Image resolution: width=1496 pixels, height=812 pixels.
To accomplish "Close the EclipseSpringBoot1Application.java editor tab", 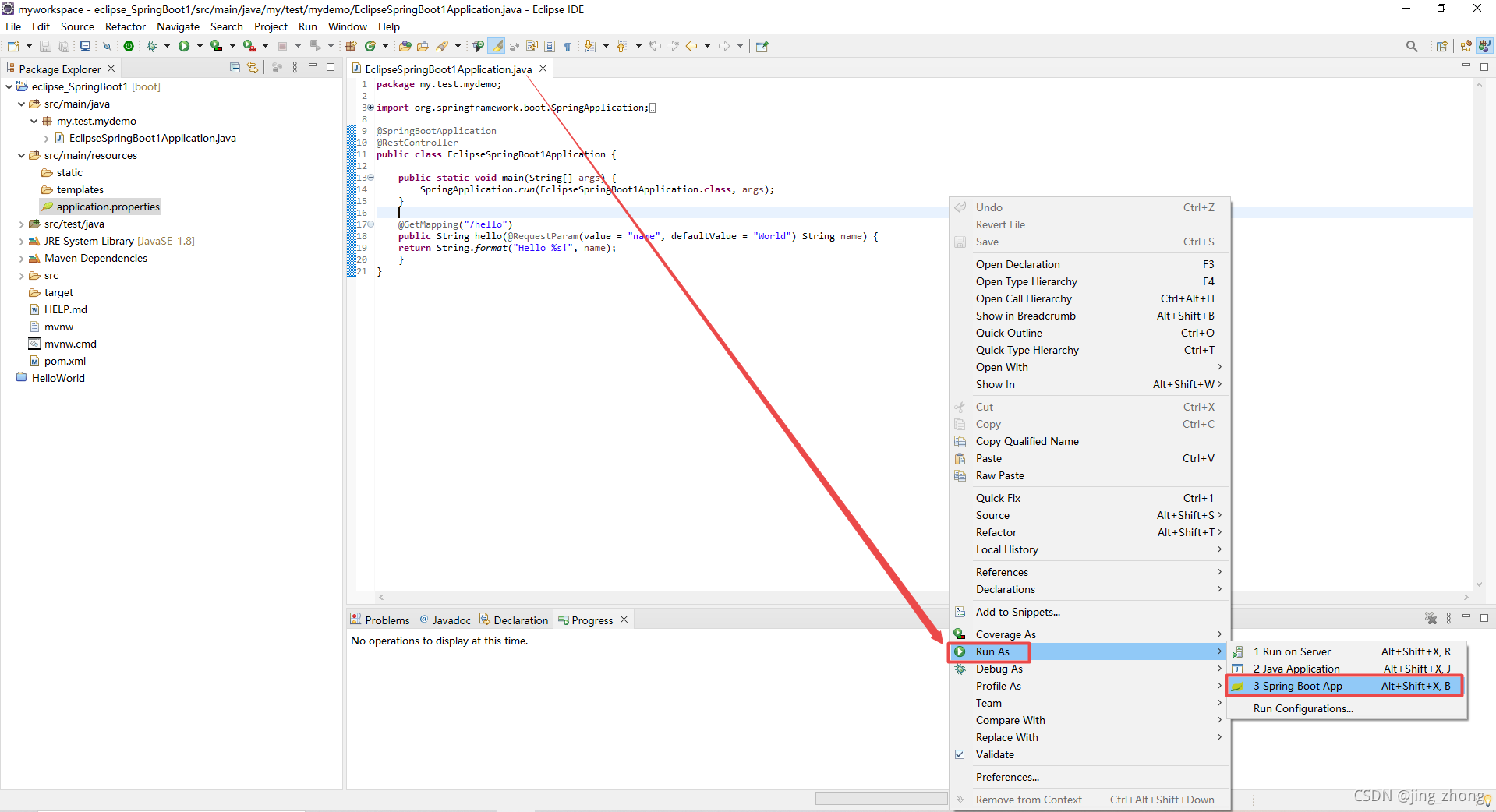I will [x=543, y=69].
